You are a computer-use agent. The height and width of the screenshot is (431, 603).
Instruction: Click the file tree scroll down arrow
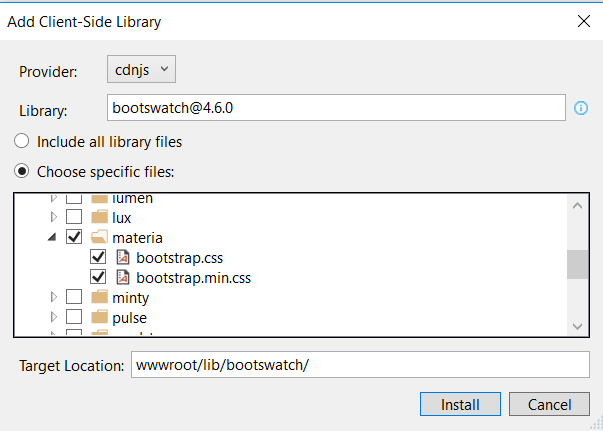[577, 326]
